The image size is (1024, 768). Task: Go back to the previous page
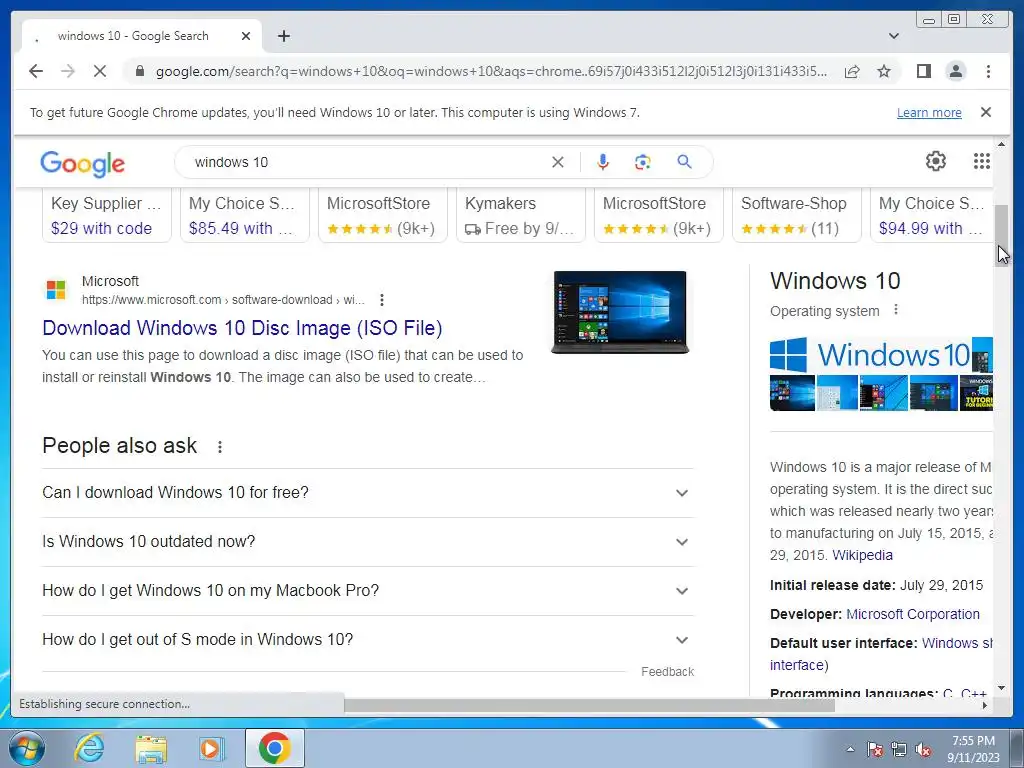36,71
